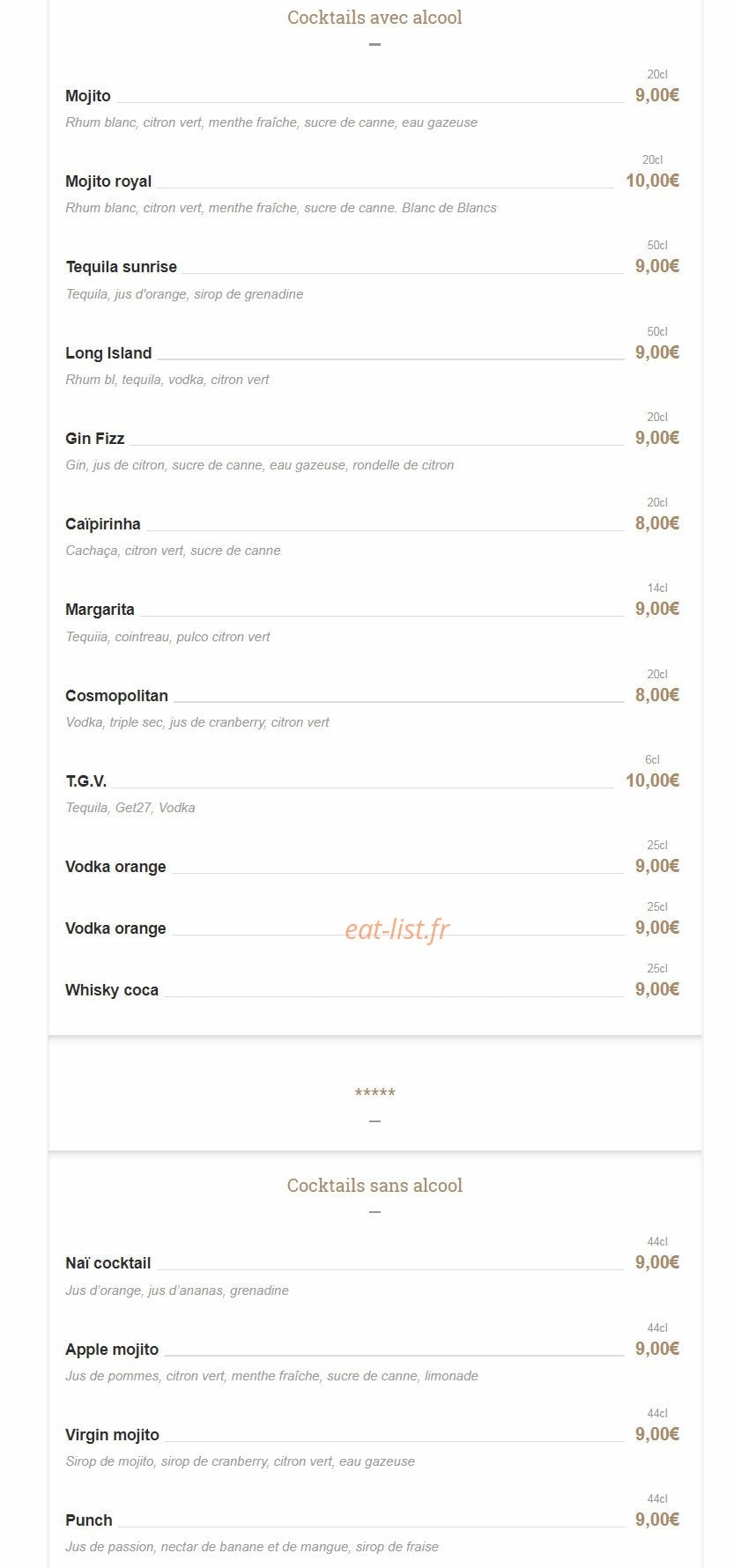Click the five-star separator text
The height and width of the screenshot is (1568, 734).
click(x=374, y=1093)
